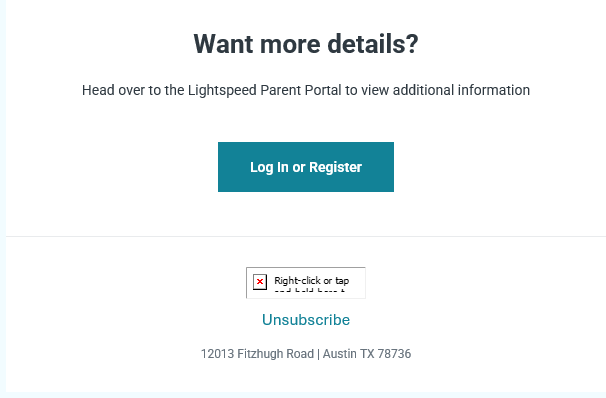Click the word 'Register' on teal button
Image resolution: width=606 pixels, height=398 pixels.
335,167
